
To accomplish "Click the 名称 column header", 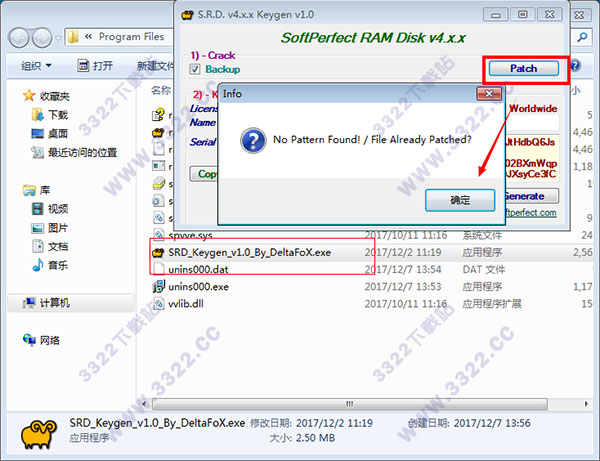I will click(161, 91).
